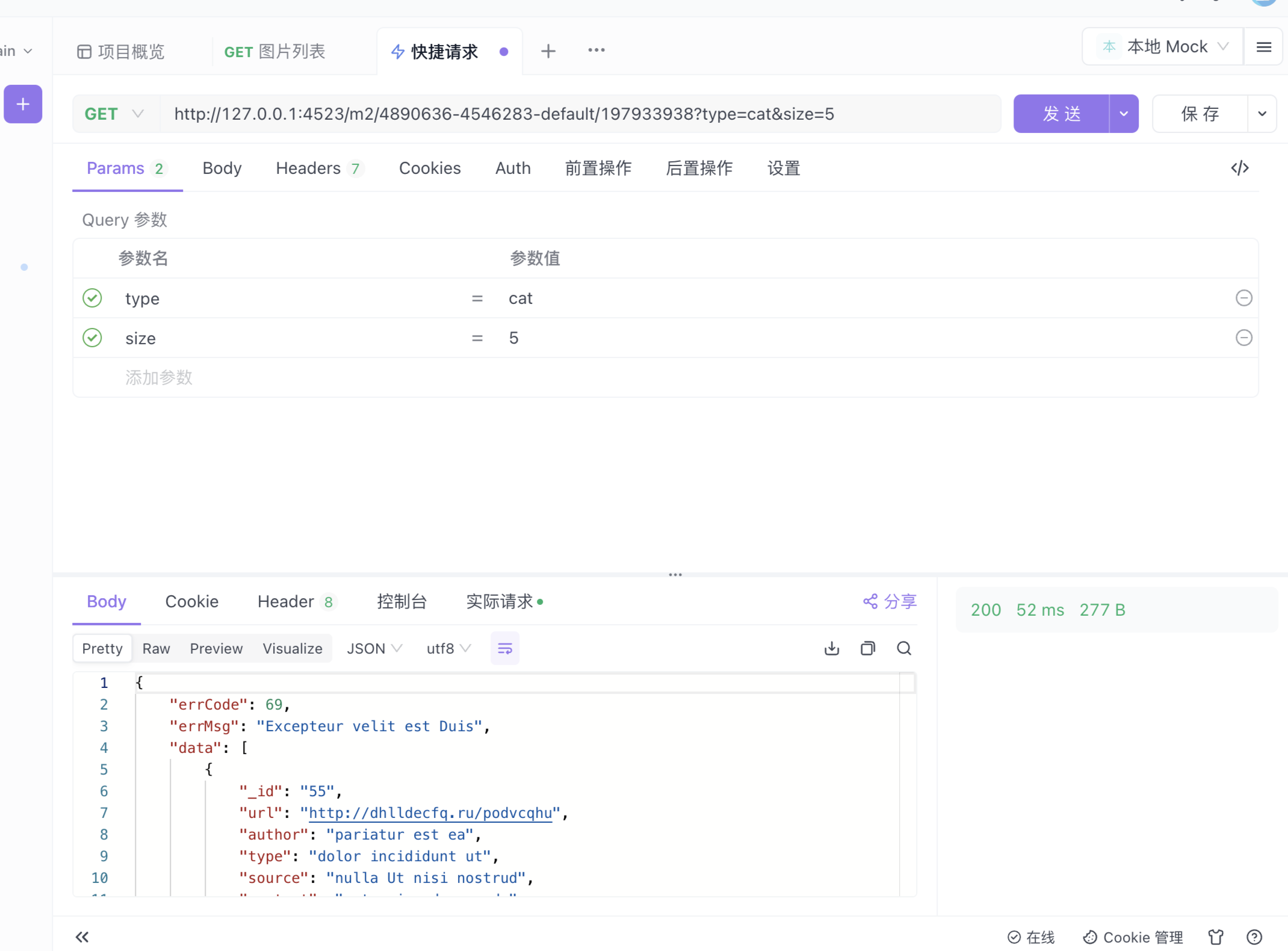Uncheck the size parameter checkbox
The width and height of the screenshot is (1288, 951).
coord(92,338)
